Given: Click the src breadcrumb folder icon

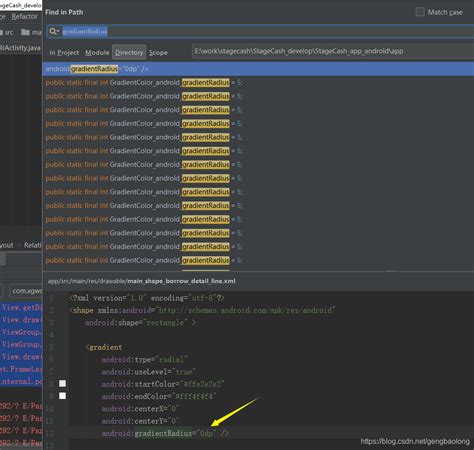Looking at the screenshot, I should coord(1,32).
